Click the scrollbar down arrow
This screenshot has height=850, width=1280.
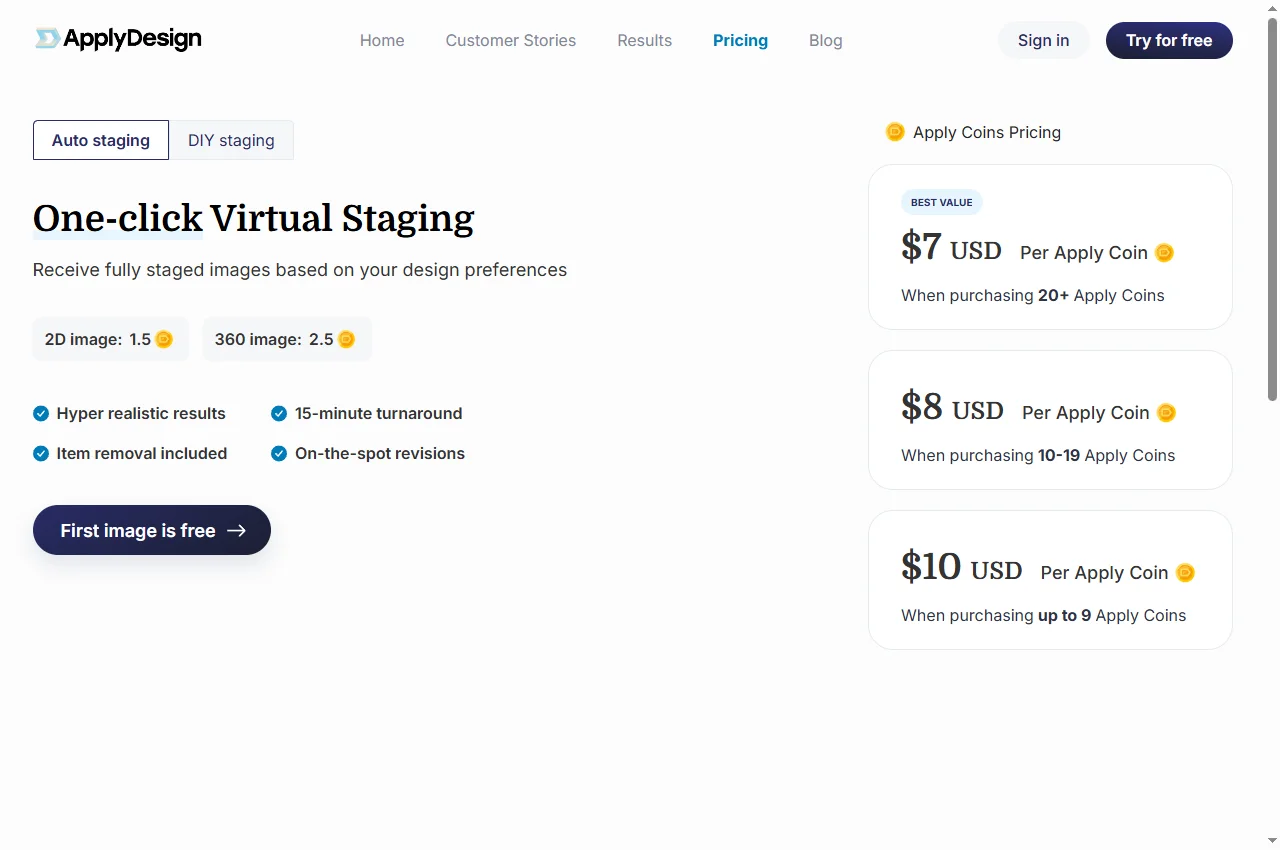(1272, 841)
